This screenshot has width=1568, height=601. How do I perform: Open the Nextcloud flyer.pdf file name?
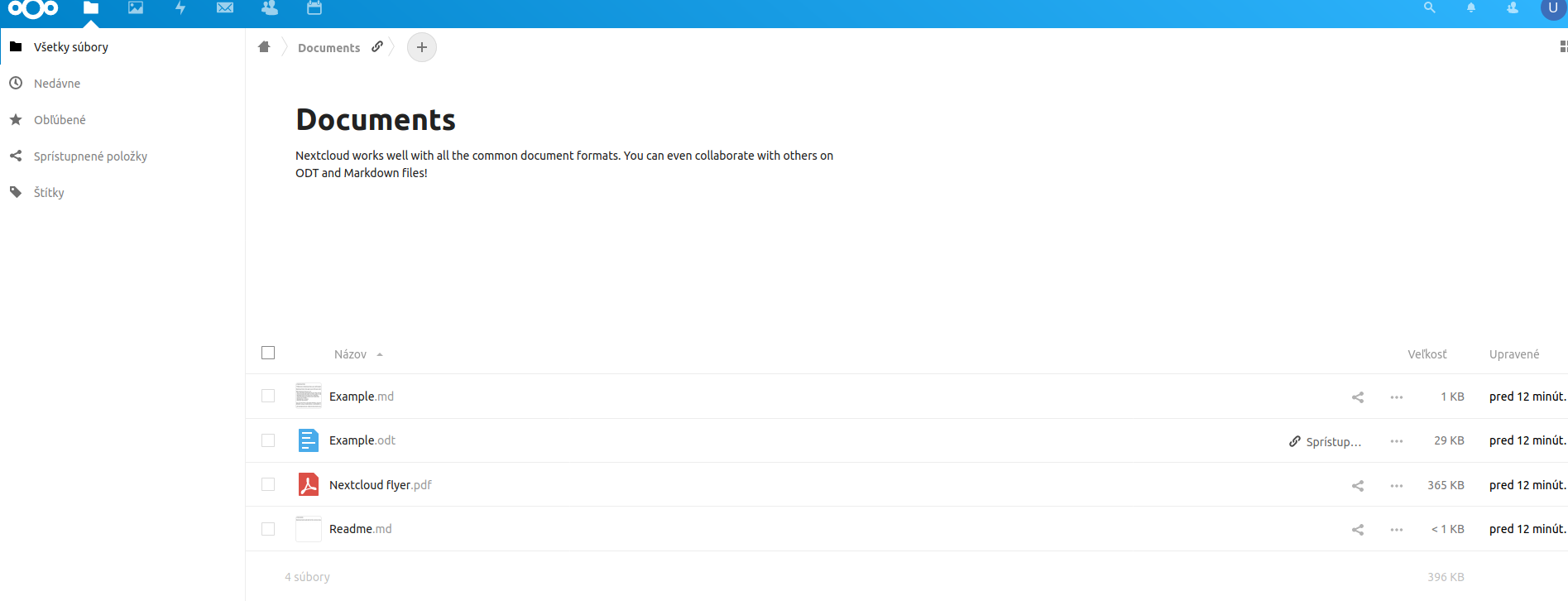[381, 485]
